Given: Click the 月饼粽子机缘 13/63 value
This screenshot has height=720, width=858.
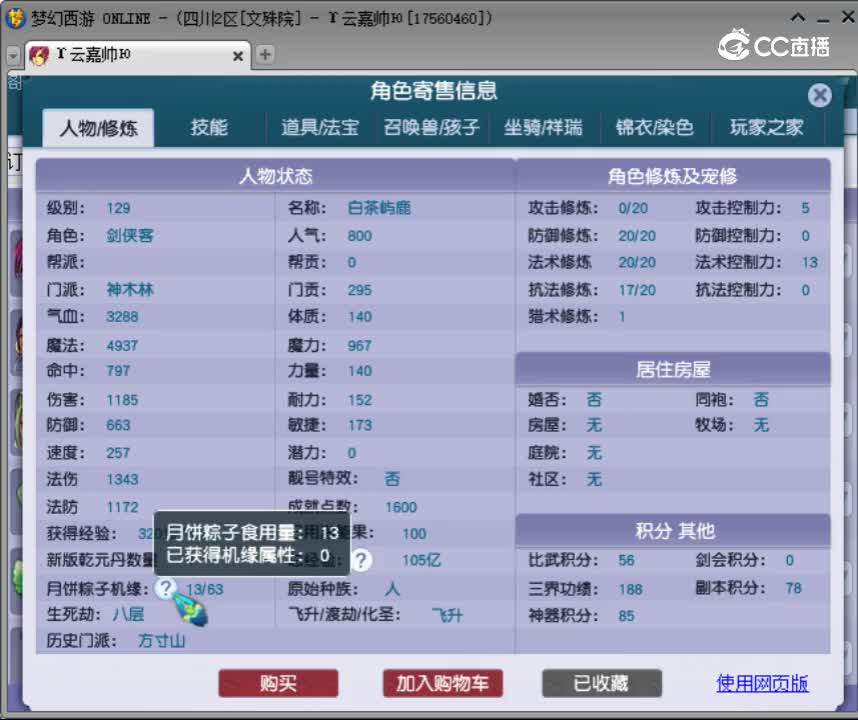Looking at the screenshot, I should click(205, 589).
